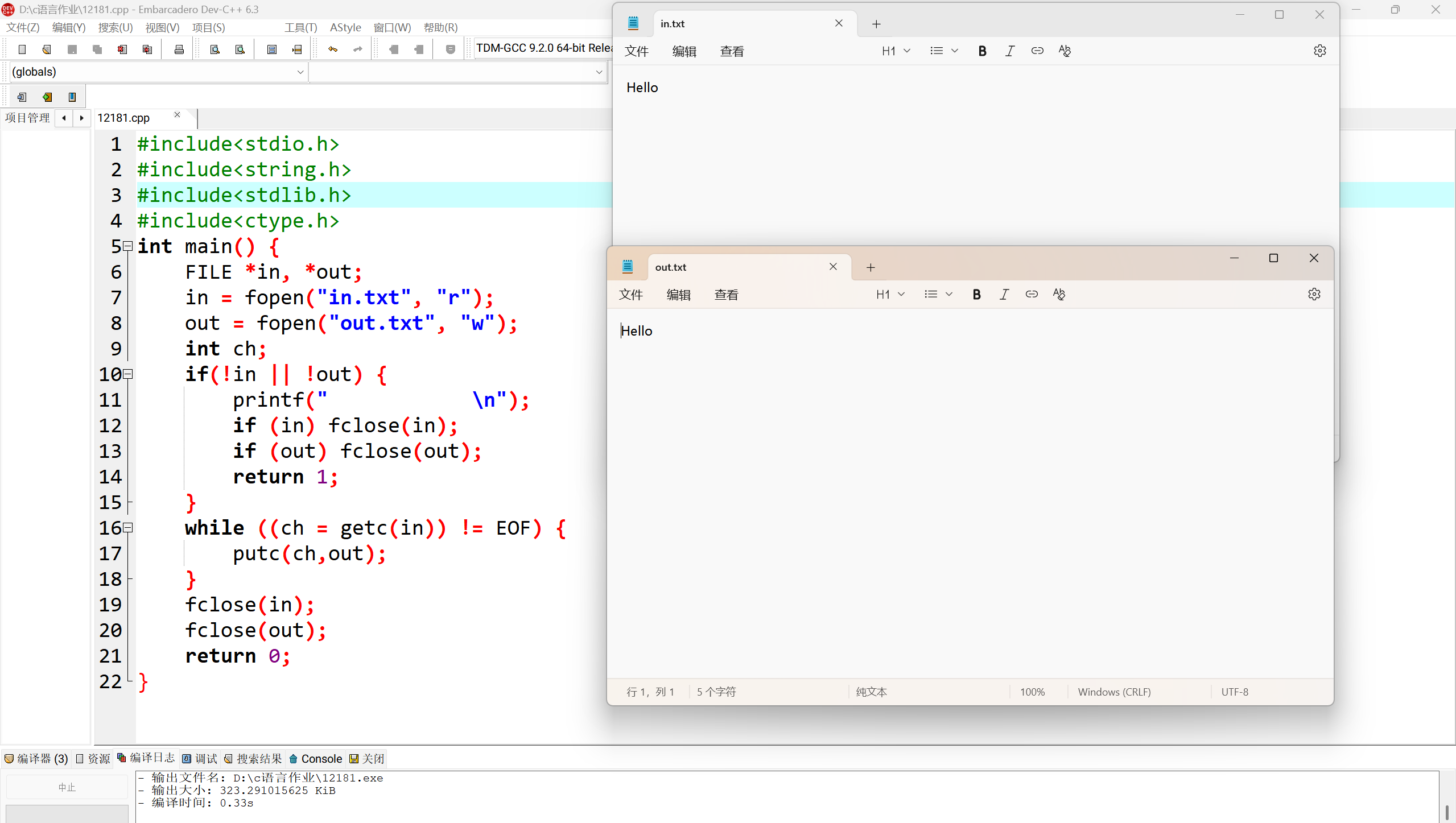Open list style dropdown in in.txt Notepad
1456x823 pixels.
(944, 51)
